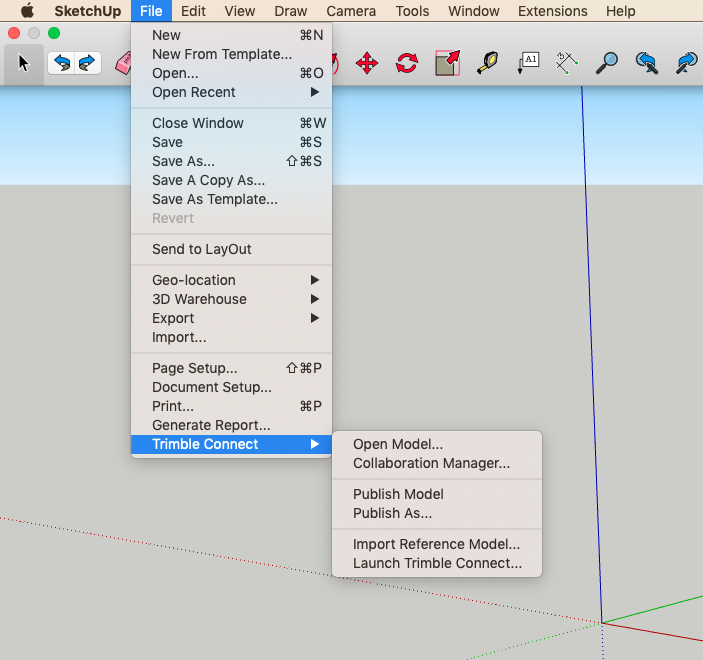The width and height of the screenshot is (703, 660).
Task: Select the Text label tool
Action: point(527,63)
